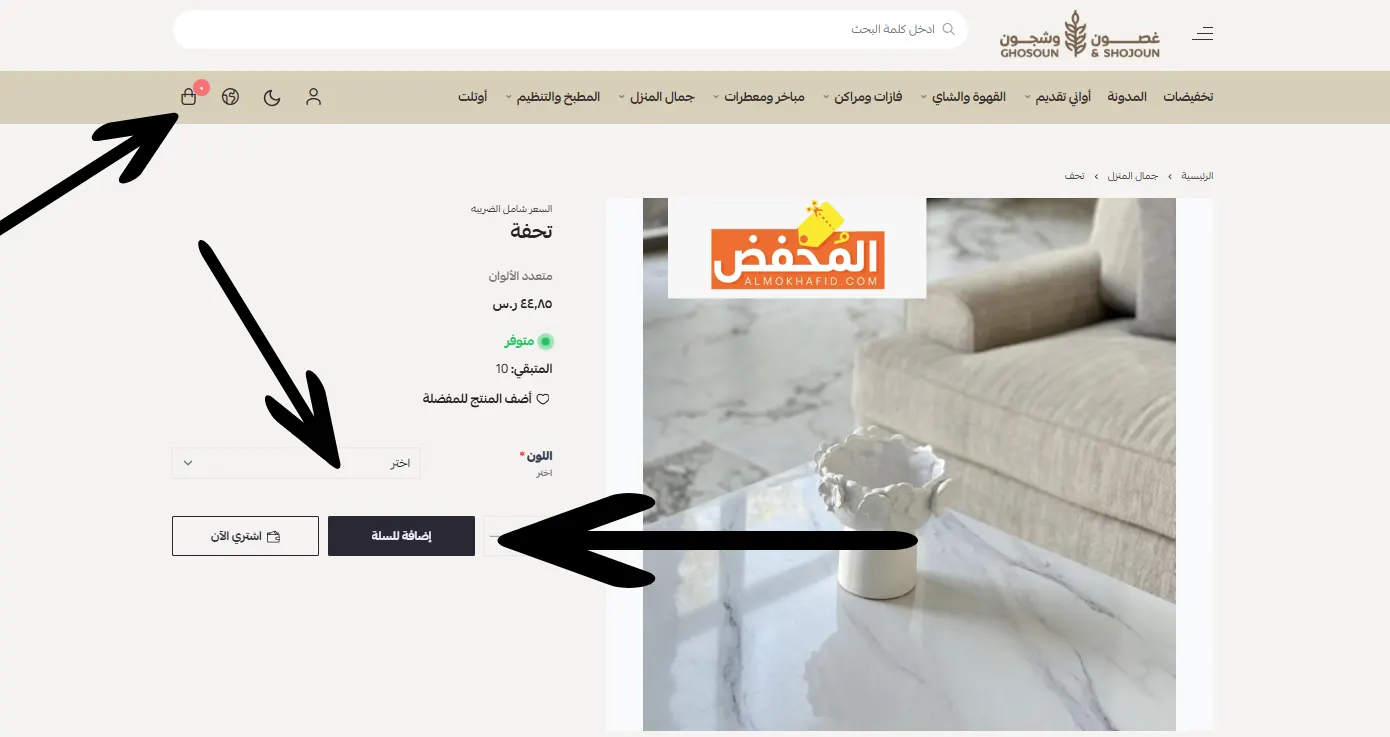Open the أوتلت menu item

pyautogui.click(x=473, y=97)
